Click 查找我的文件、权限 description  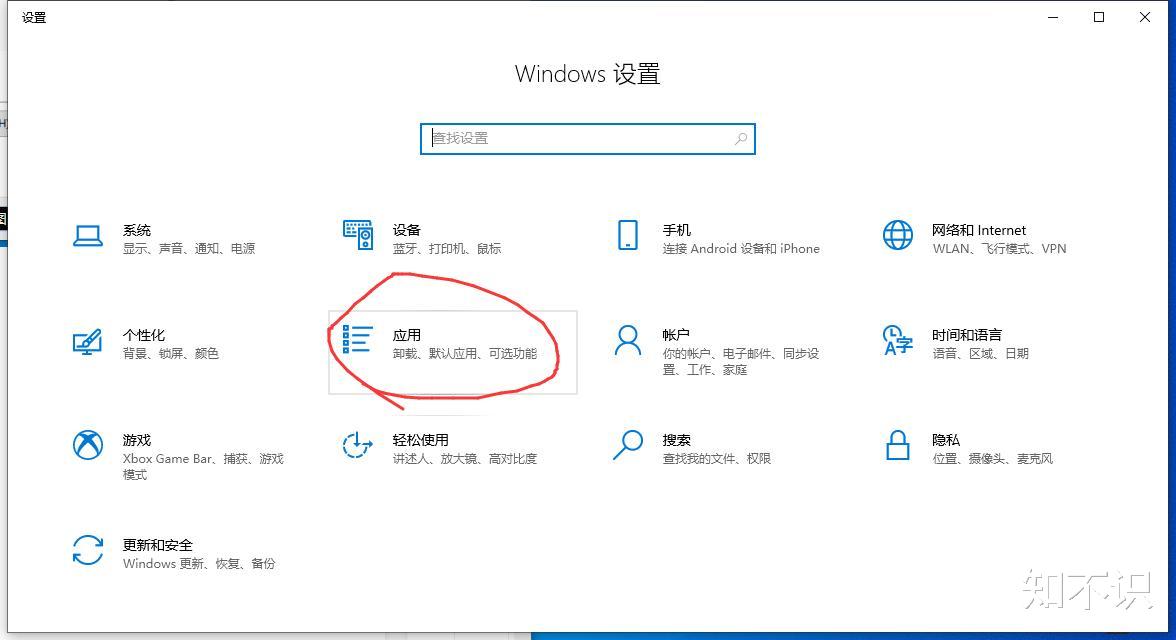716,458
